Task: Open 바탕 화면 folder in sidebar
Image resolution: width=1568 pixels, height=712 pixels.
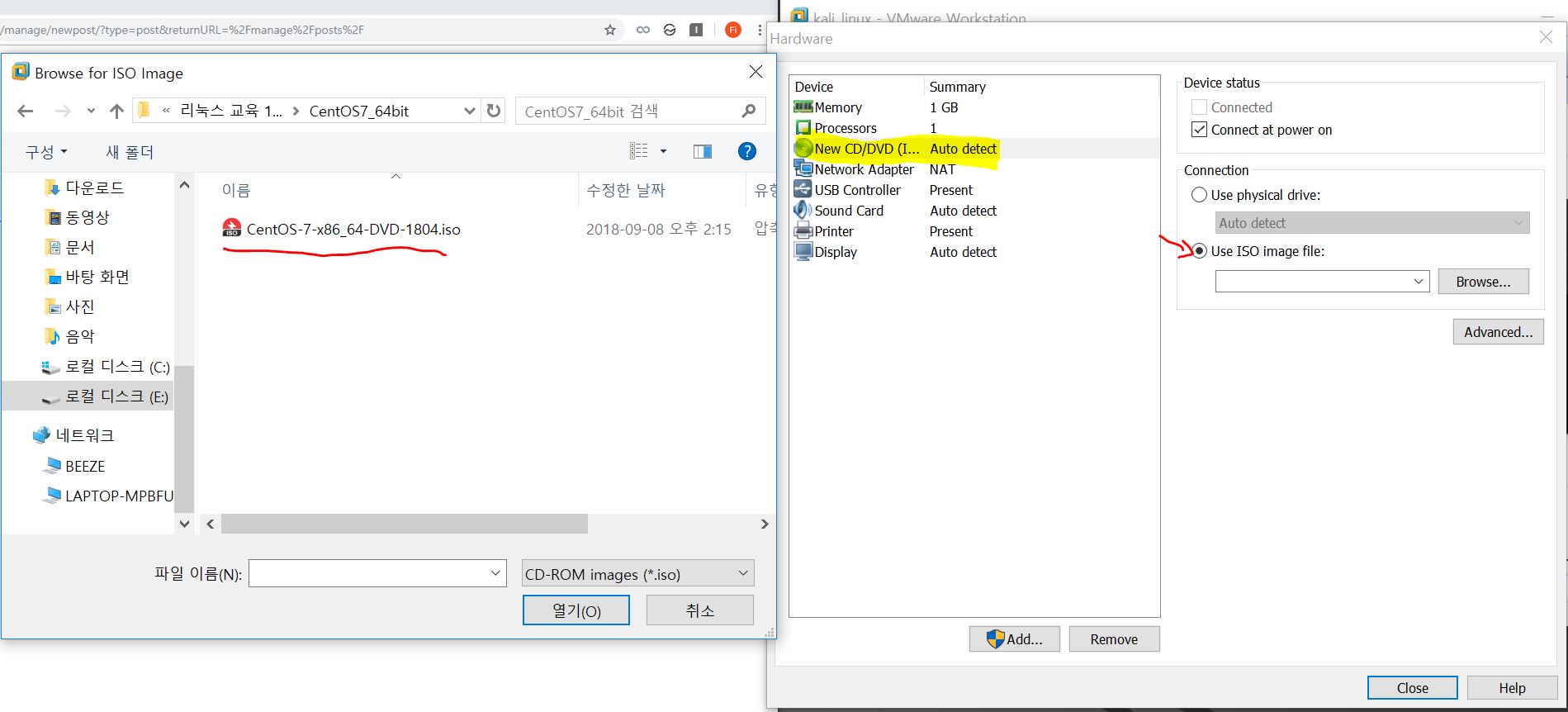Action: click(x=87, y=277)
